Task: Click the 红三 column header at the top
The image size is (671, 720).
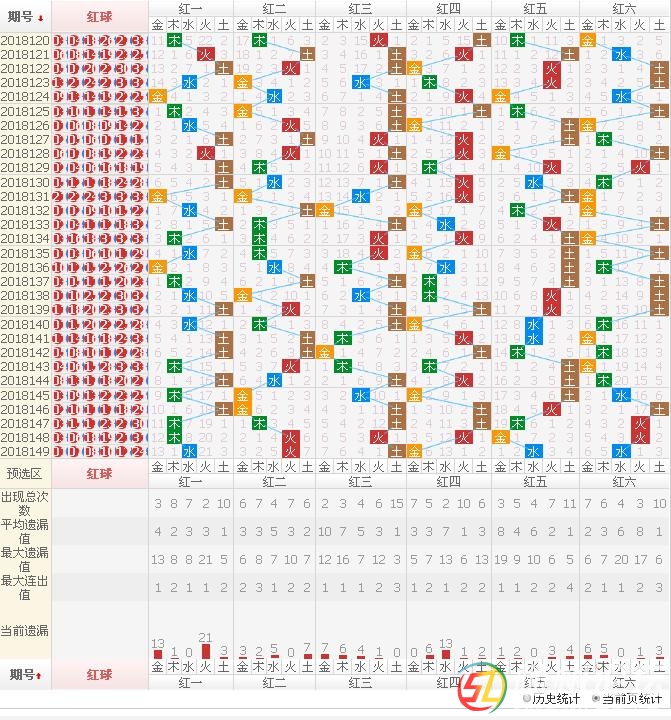Action: (x=361, y=8)
